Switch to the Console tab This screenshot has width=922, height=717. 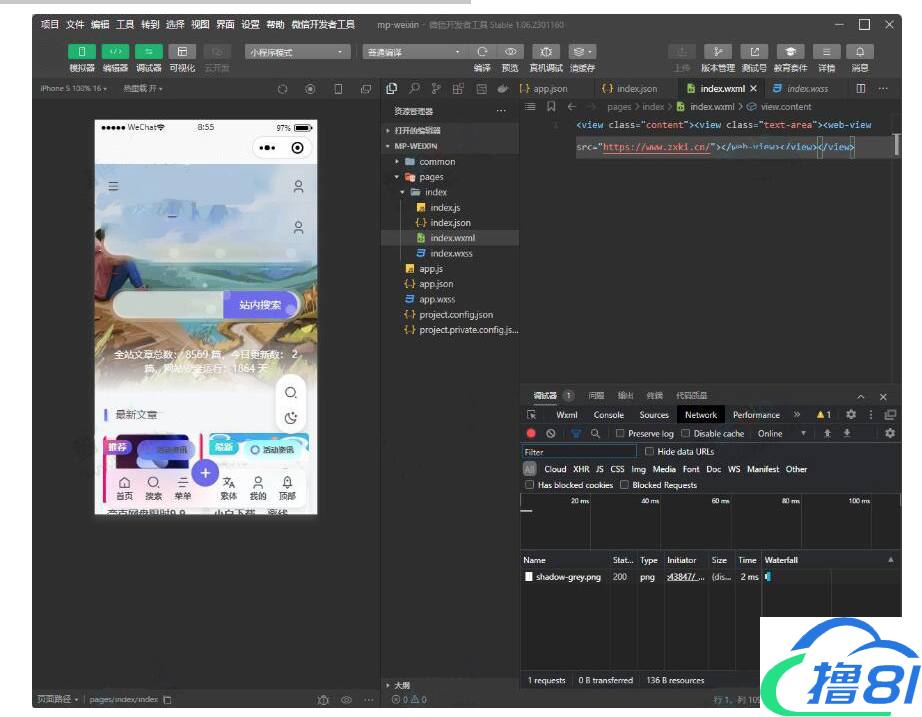[608, 415]
